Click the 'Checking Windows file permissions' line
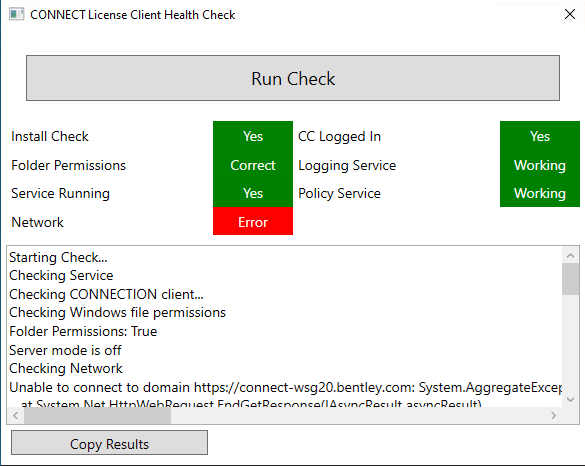Image resolution: width=585 pixels, height=466 pixels. coord(118,312)
